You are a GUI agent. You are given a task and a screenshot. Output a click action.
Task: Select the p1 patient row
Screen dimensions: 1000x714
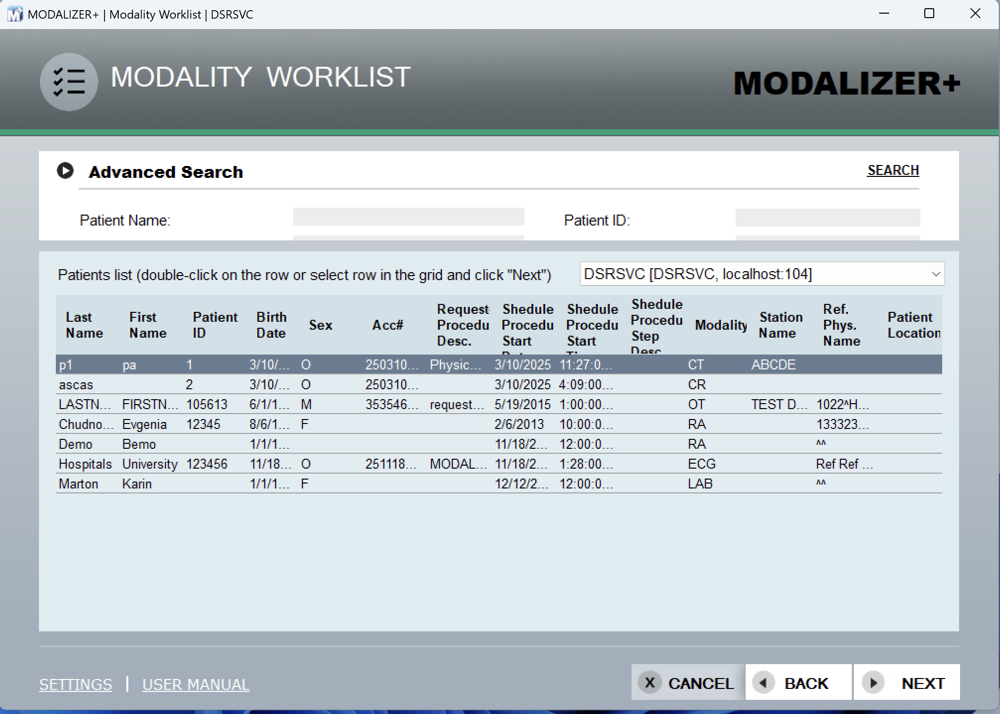pyautogui.click(x=499, y=365)
